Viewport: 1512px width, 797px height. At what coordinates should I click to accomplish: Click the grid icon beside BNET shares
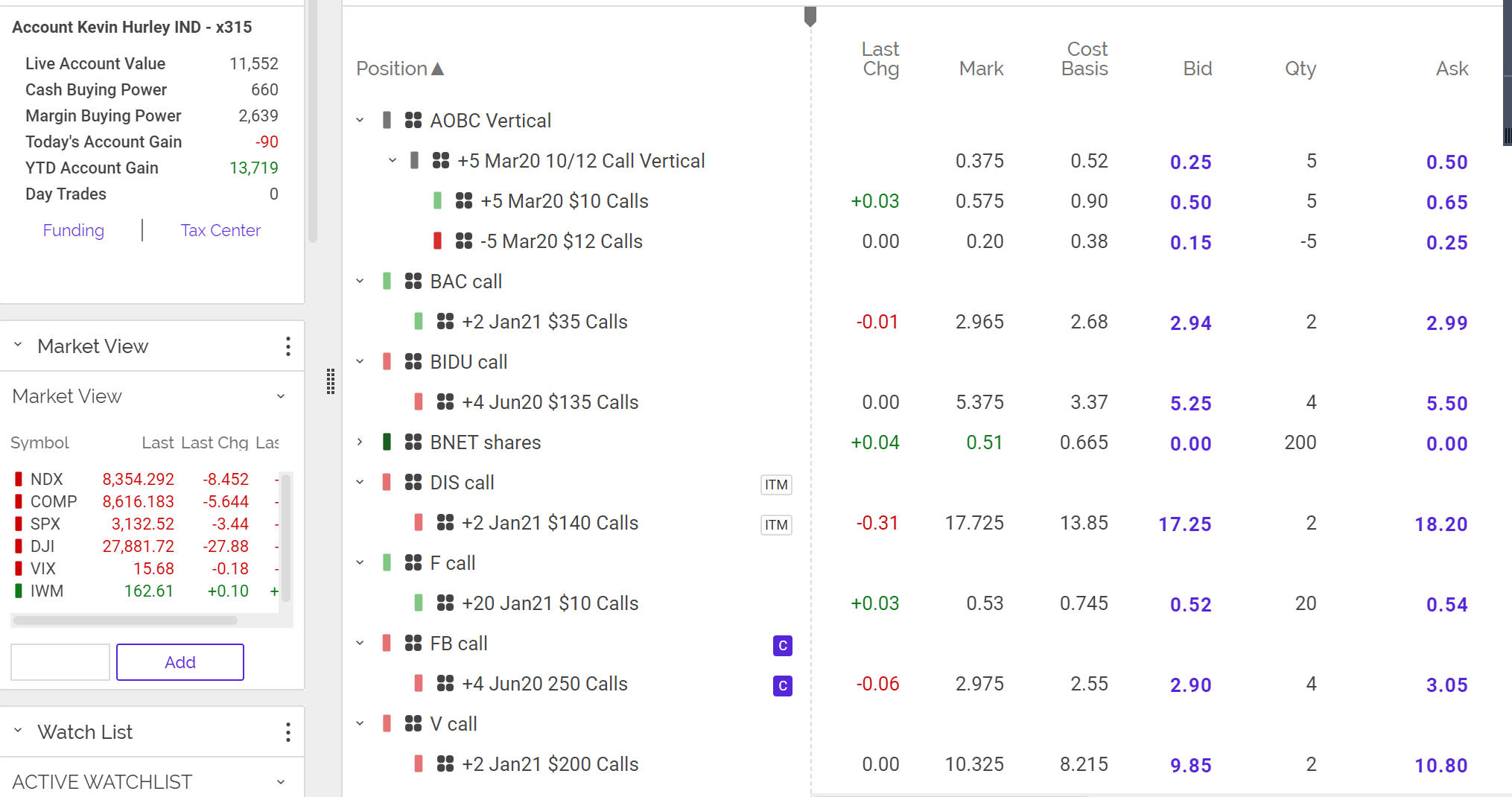tap(413, 442)
